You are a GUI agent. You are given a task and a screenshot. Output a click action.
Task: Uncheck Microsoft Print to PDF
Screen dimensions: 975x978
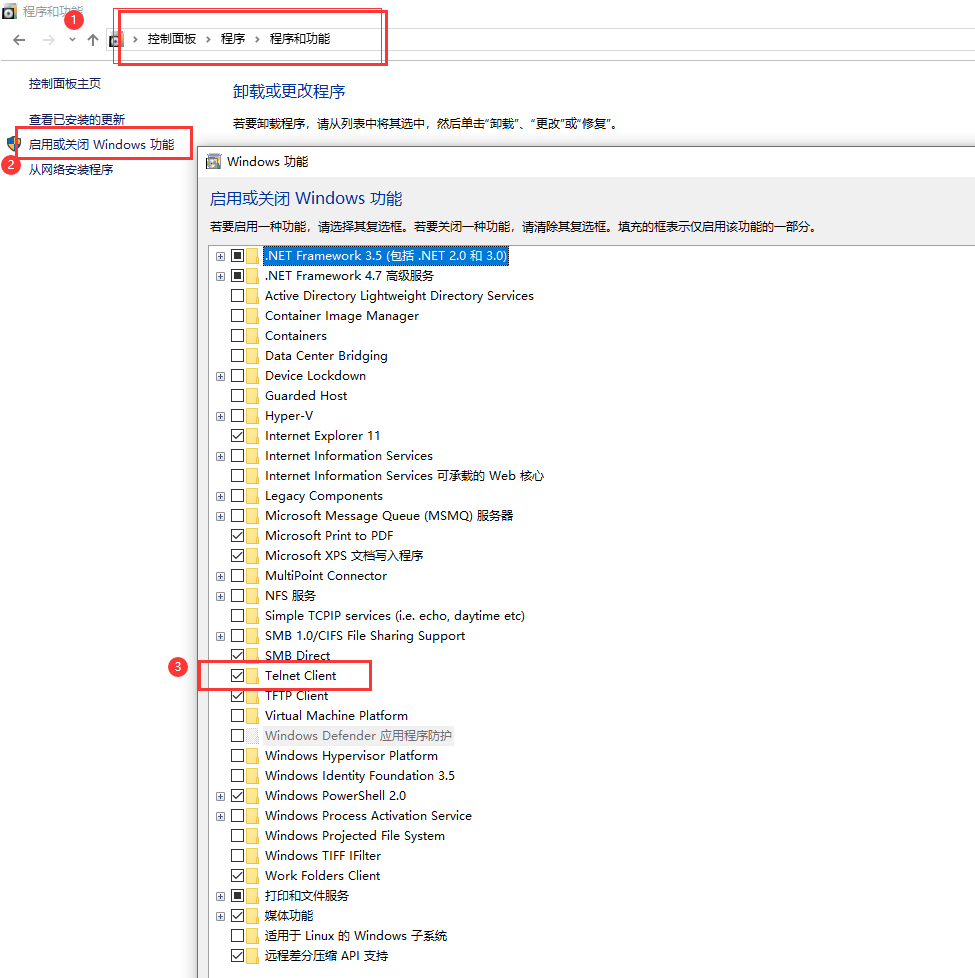pos(237,535)
